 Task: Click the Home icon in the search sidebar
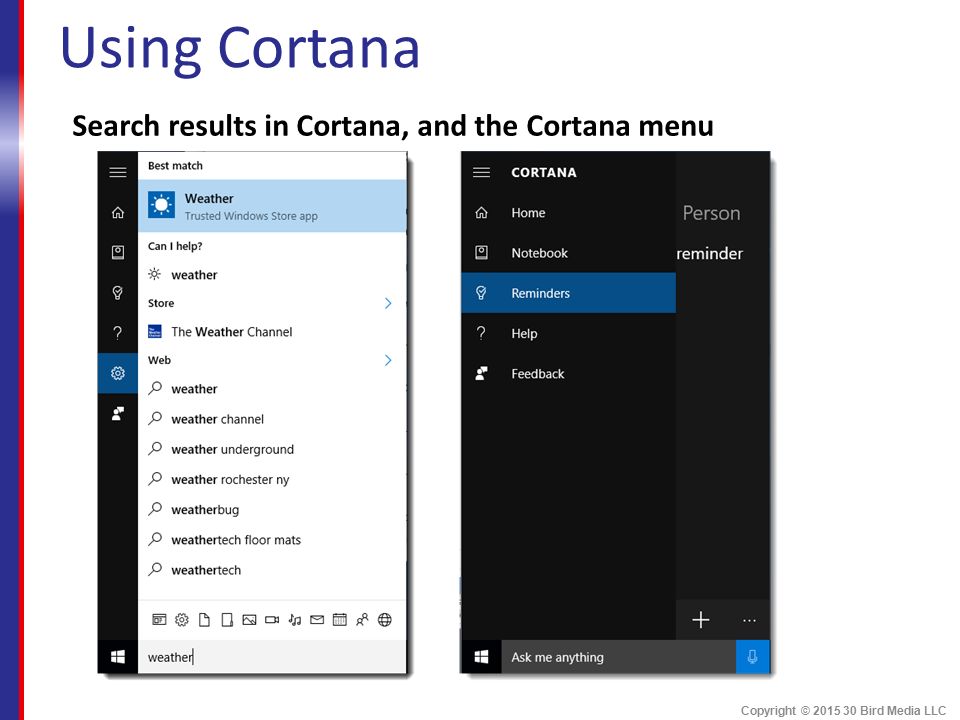click(x=118, y=212)
